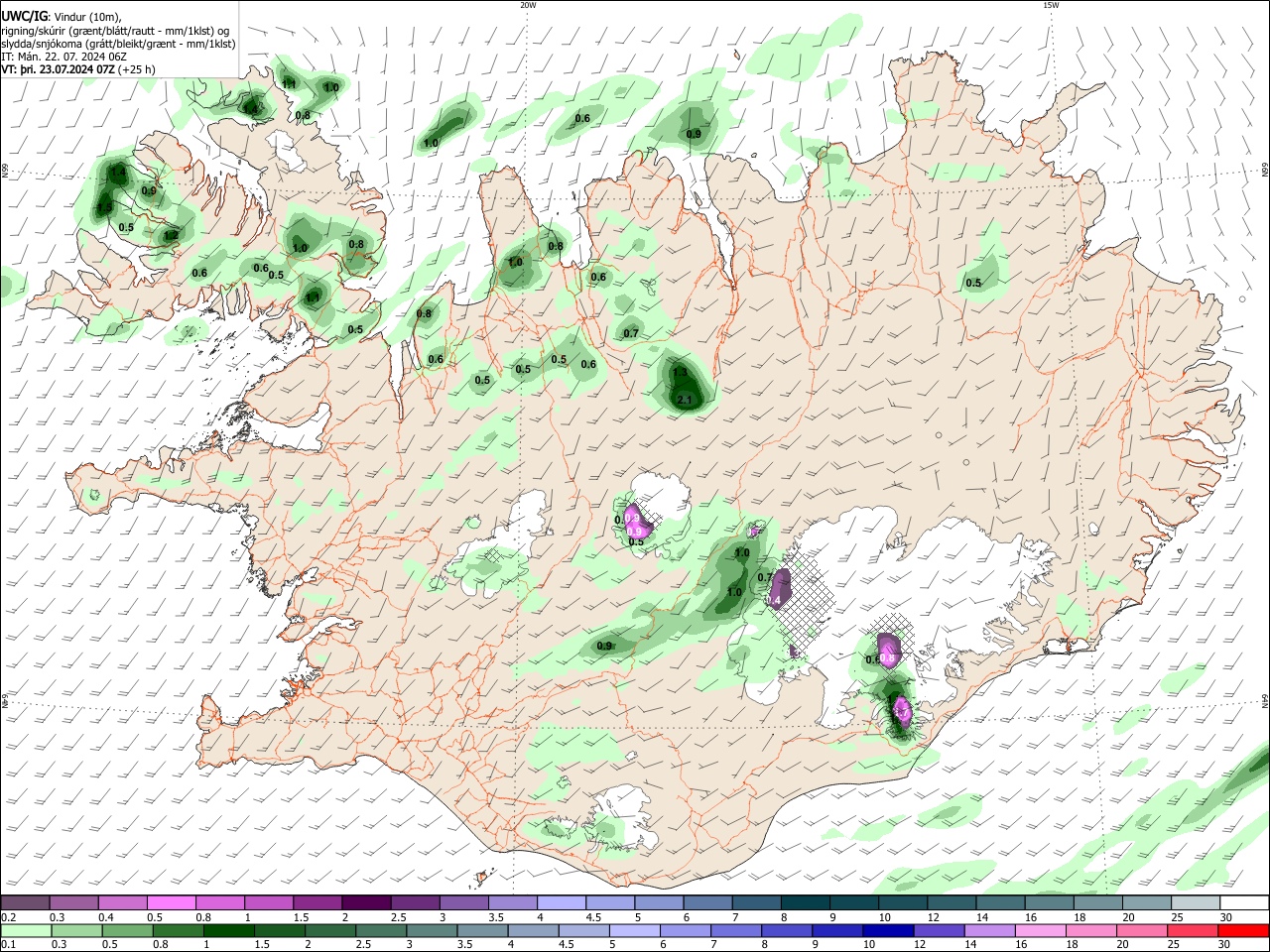Click the 'rigning/skúrir' legend description line
The image size is (1270, 952).
pyautogui.click(x=115, y=31)
